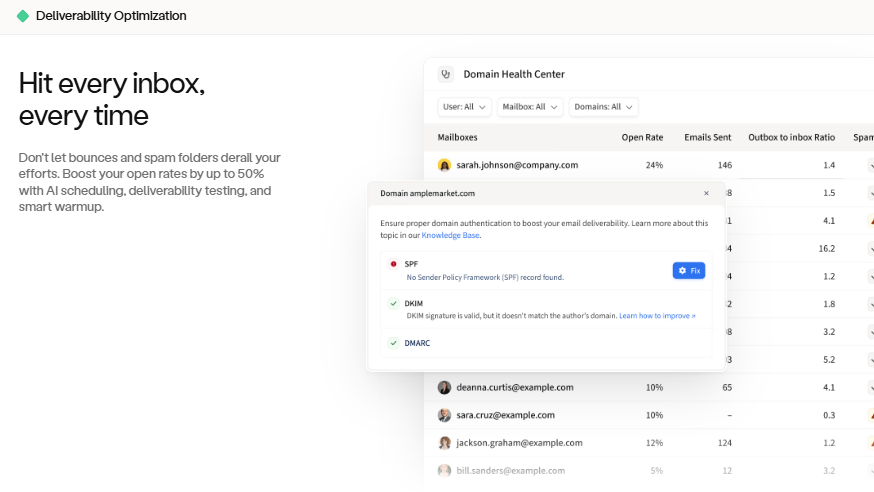Open the User: All filter dropdown
This screenshot has width=874, height=492.
464,107
